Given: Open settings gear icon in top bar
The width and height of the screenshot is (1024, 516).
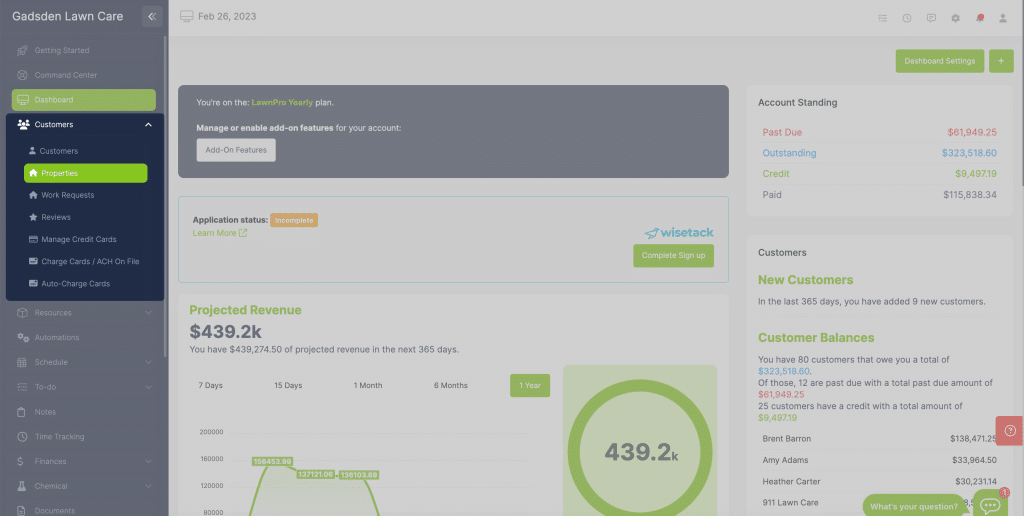Looking at the screenshot, I should click(x=955, y=18).
